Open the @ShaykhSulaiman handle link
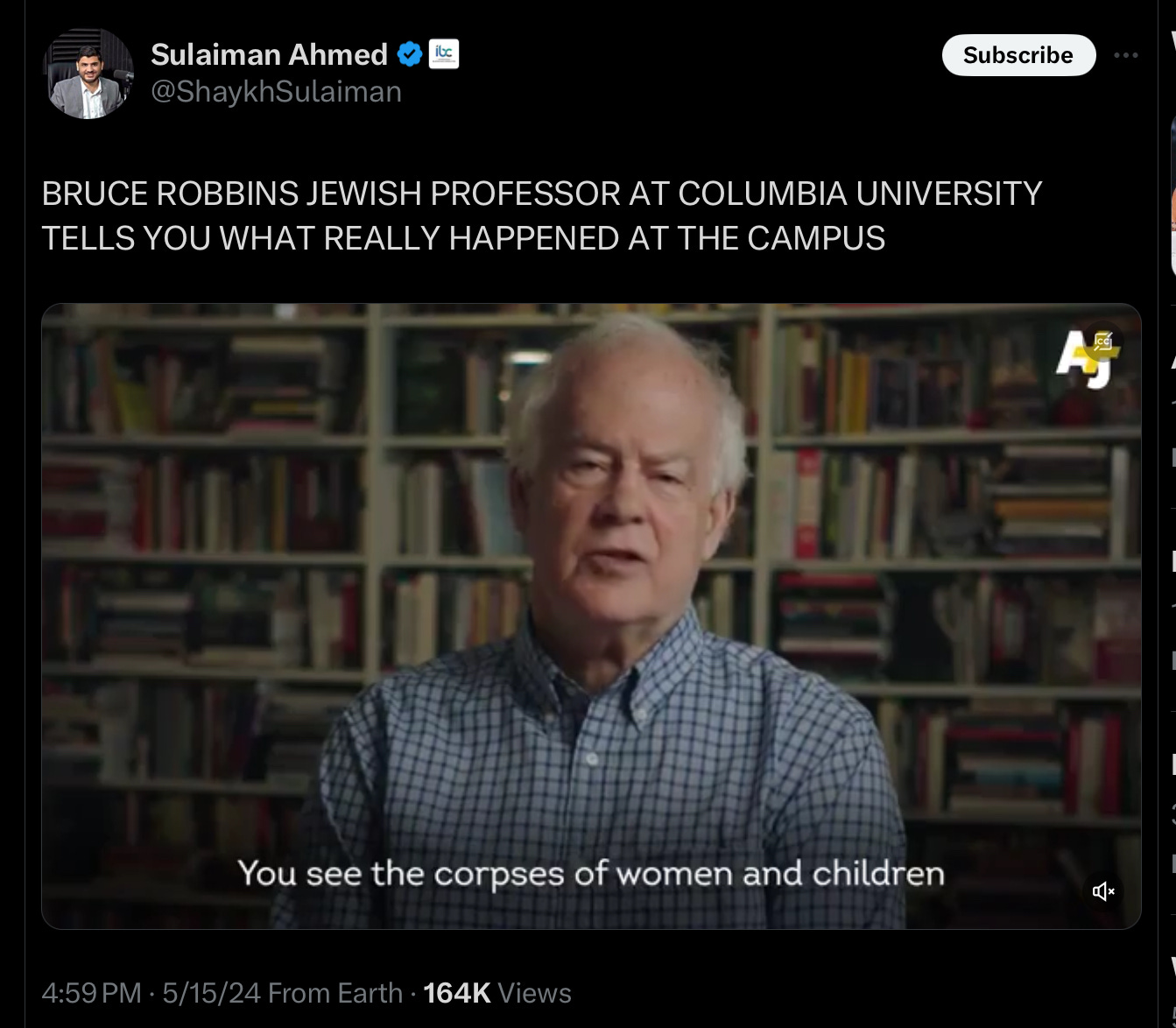Screen dimensions: 1176x1028 pyautogui.click(x=276, y=92)
